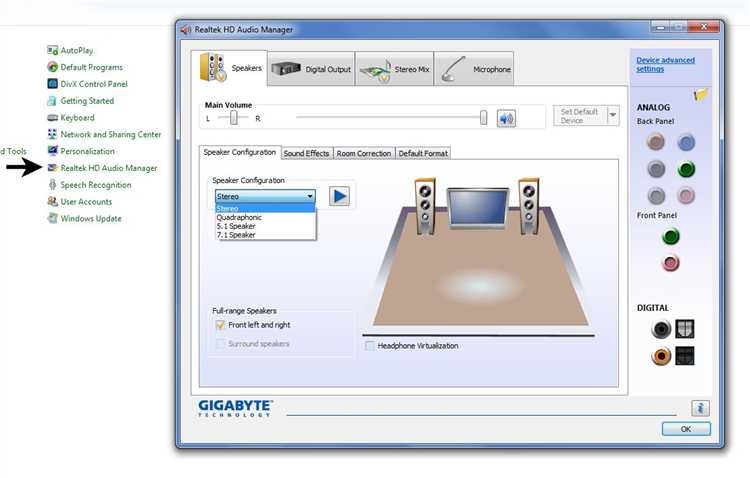Click the TV monitor in room preview
This screenshot has height=478, width=750.
[x=477, y=207]
